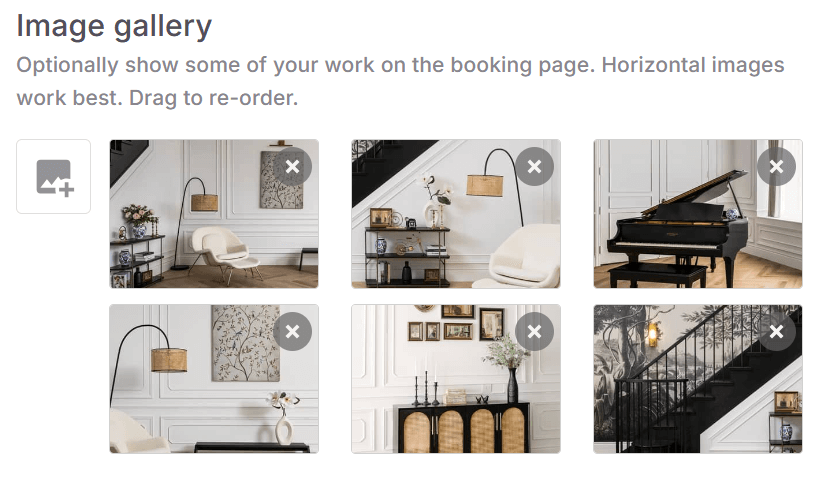Image resolution: width=830 pixels, height=479 pixels.
Task: Click the piano bench in the piano photo
Action: pos(656,275)
